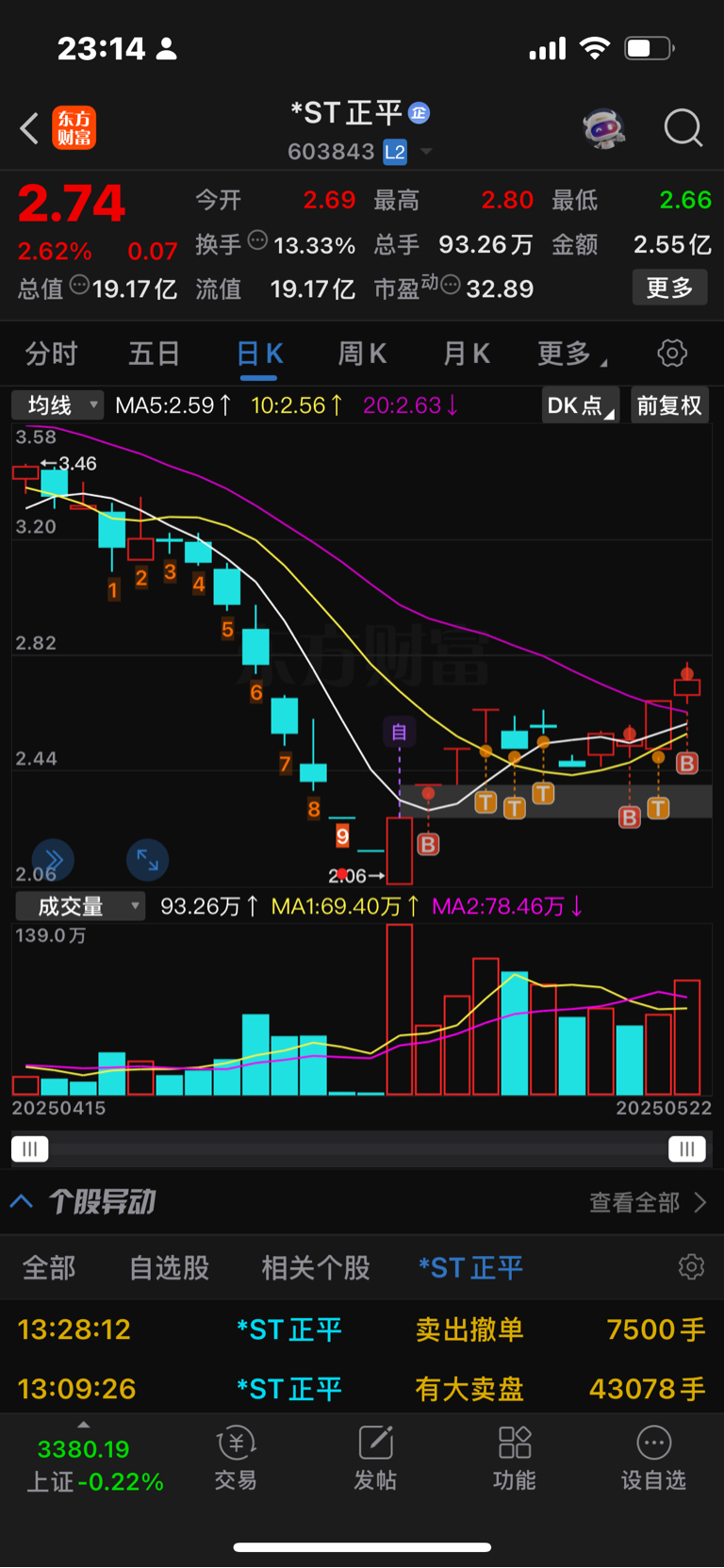This screenshot has width=724, height=1568.
Task: Open 查看全部 link
Action: tap(647, 1202)
